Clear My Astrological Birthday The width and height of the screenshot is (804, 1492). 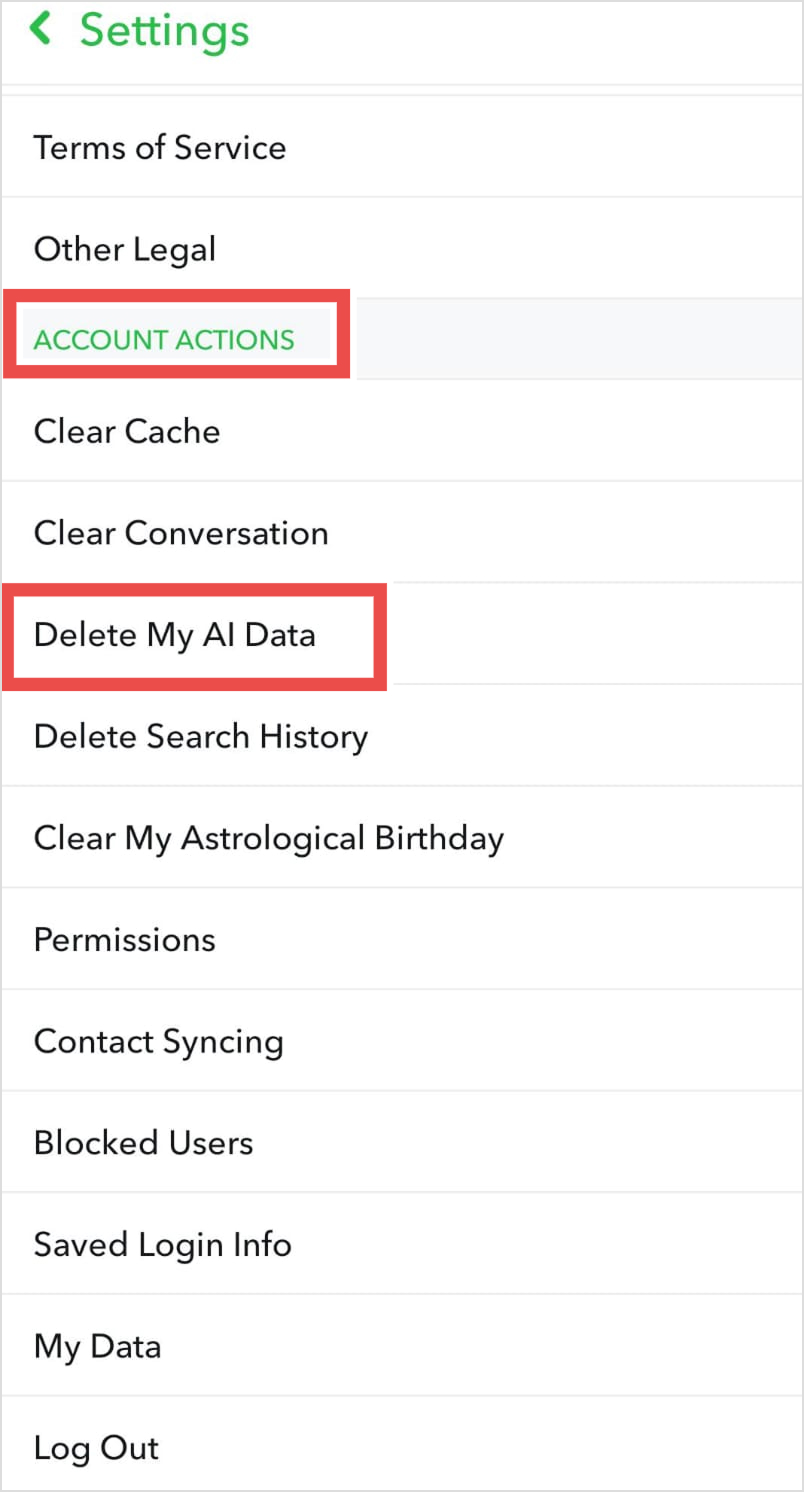268,838
